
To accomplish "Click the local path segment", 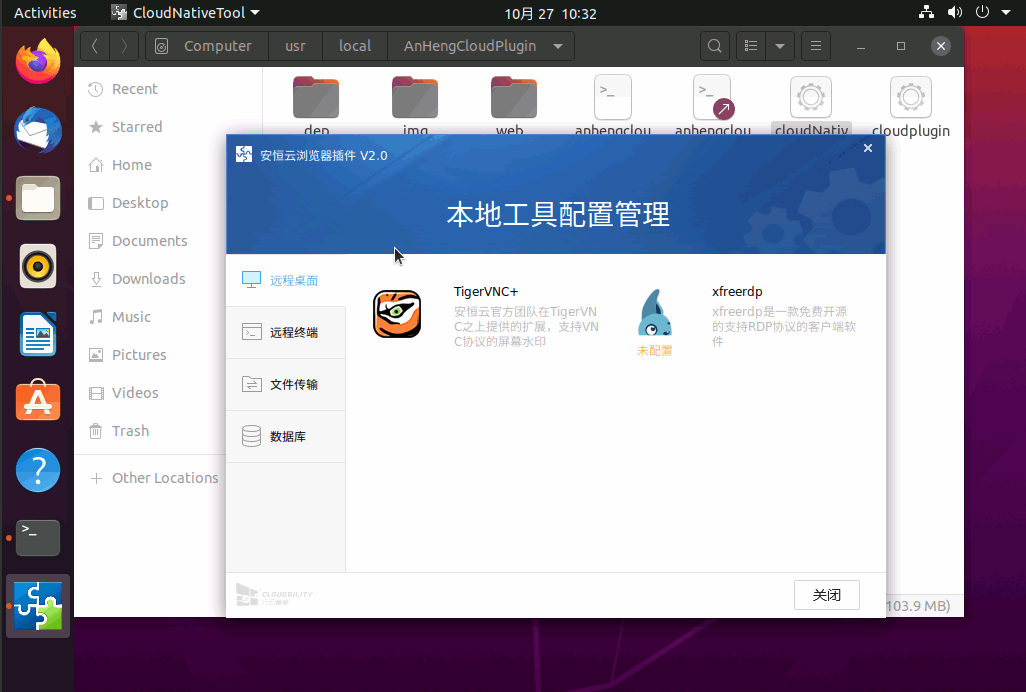I will click(x=355, y=46).
